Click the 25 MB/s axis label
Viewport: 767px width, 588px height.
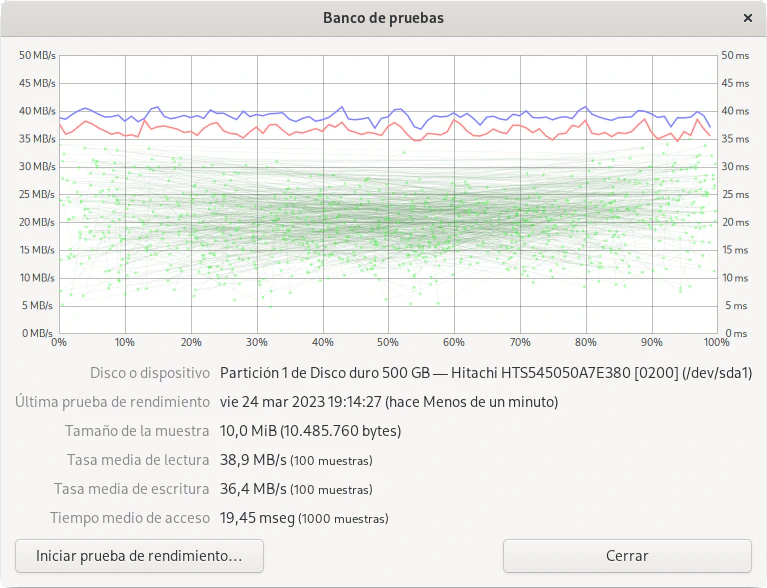click(x=37, y=194)
